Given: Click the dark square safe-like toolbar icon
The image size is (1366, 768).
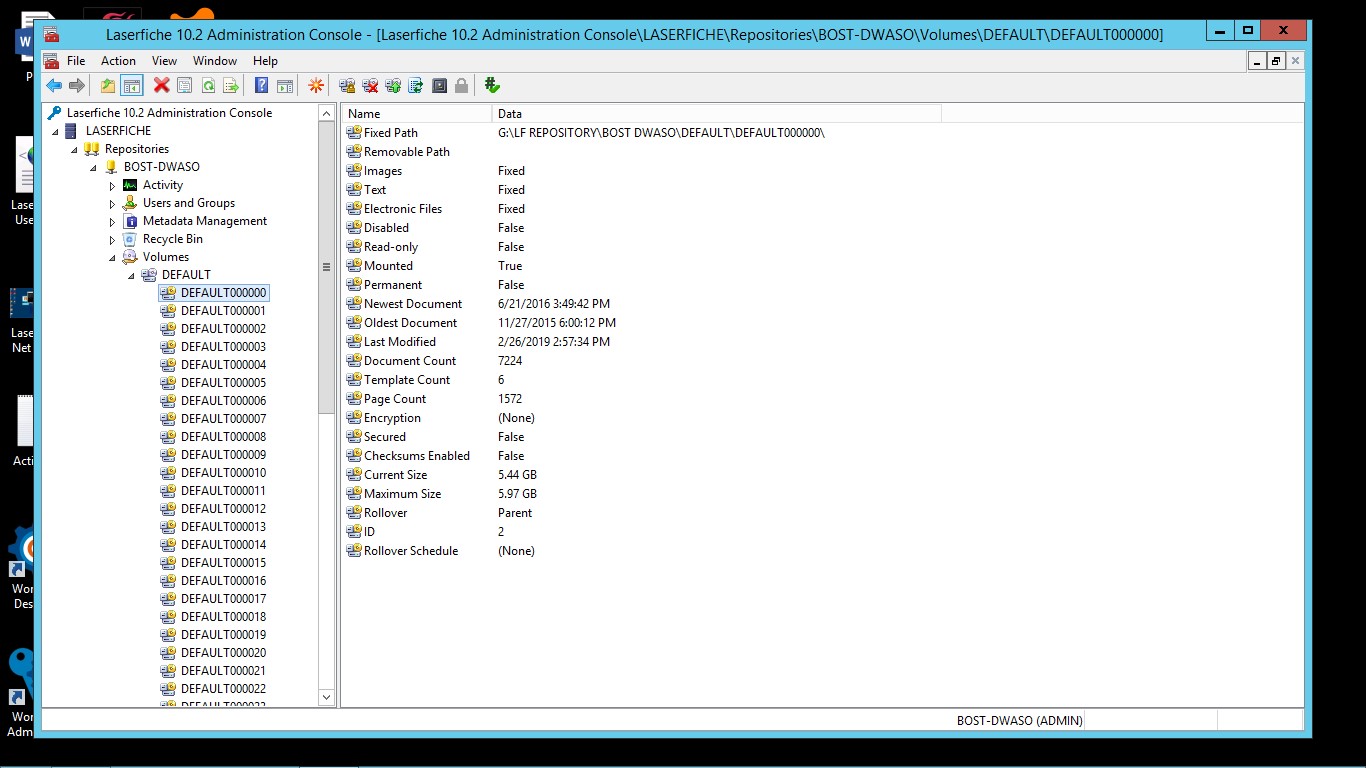Looking at the screenshot, I should pyautogui.click(x=439, y=86).
